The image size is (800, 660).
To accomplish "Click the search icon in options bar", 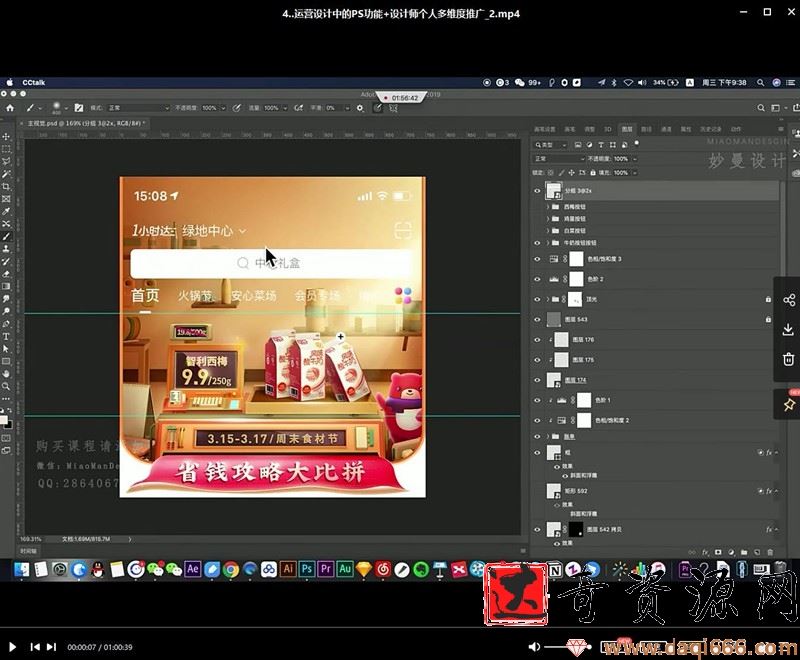I will point(761,108).
